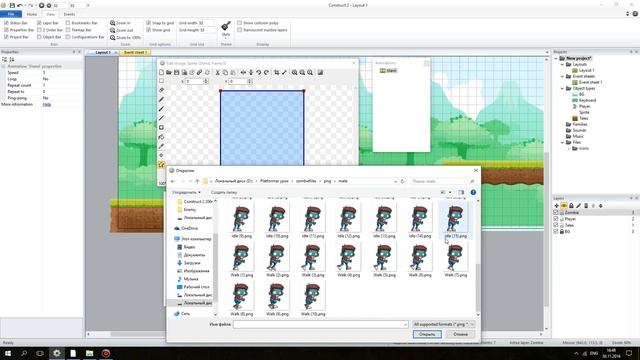Toggle Properties Bar checkbox
The height and width of the screenshot is (360, 640).
pos(6,30)
